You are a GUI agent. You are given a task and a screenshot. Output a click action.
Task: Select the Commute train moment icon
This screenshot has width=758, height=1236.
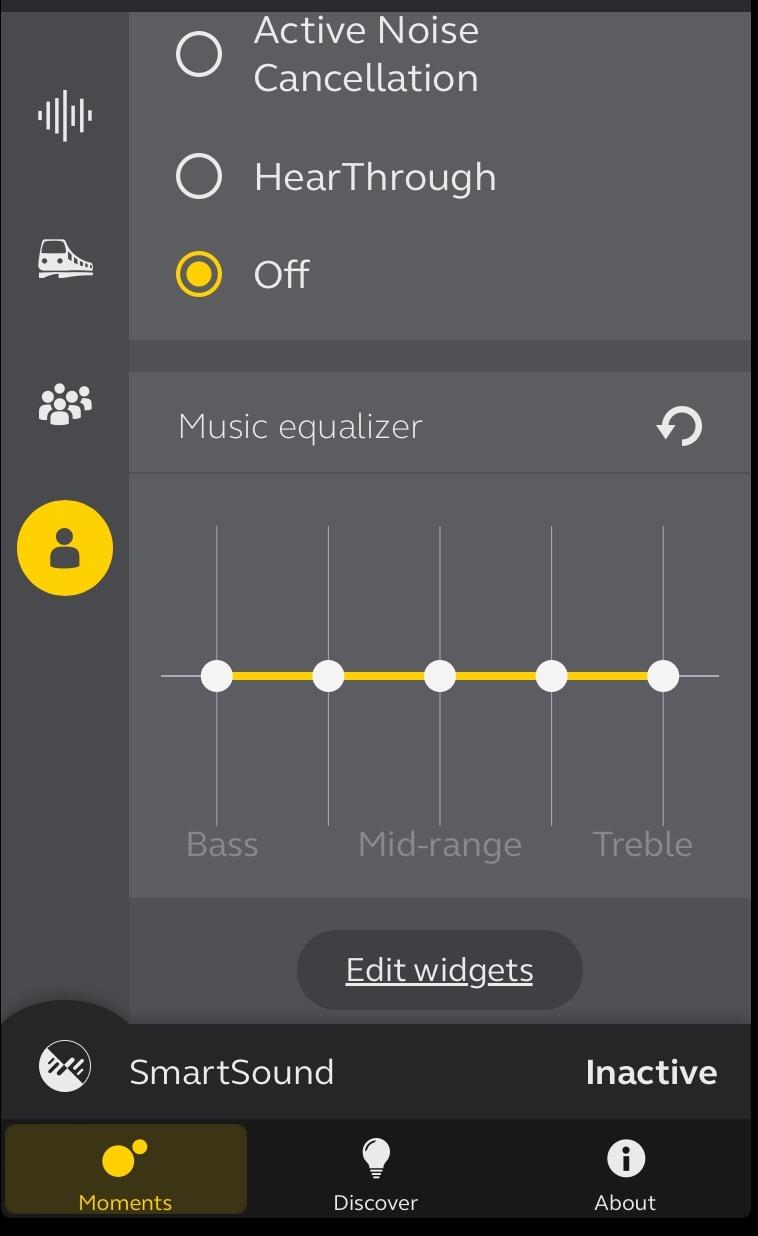coord(65,259)
